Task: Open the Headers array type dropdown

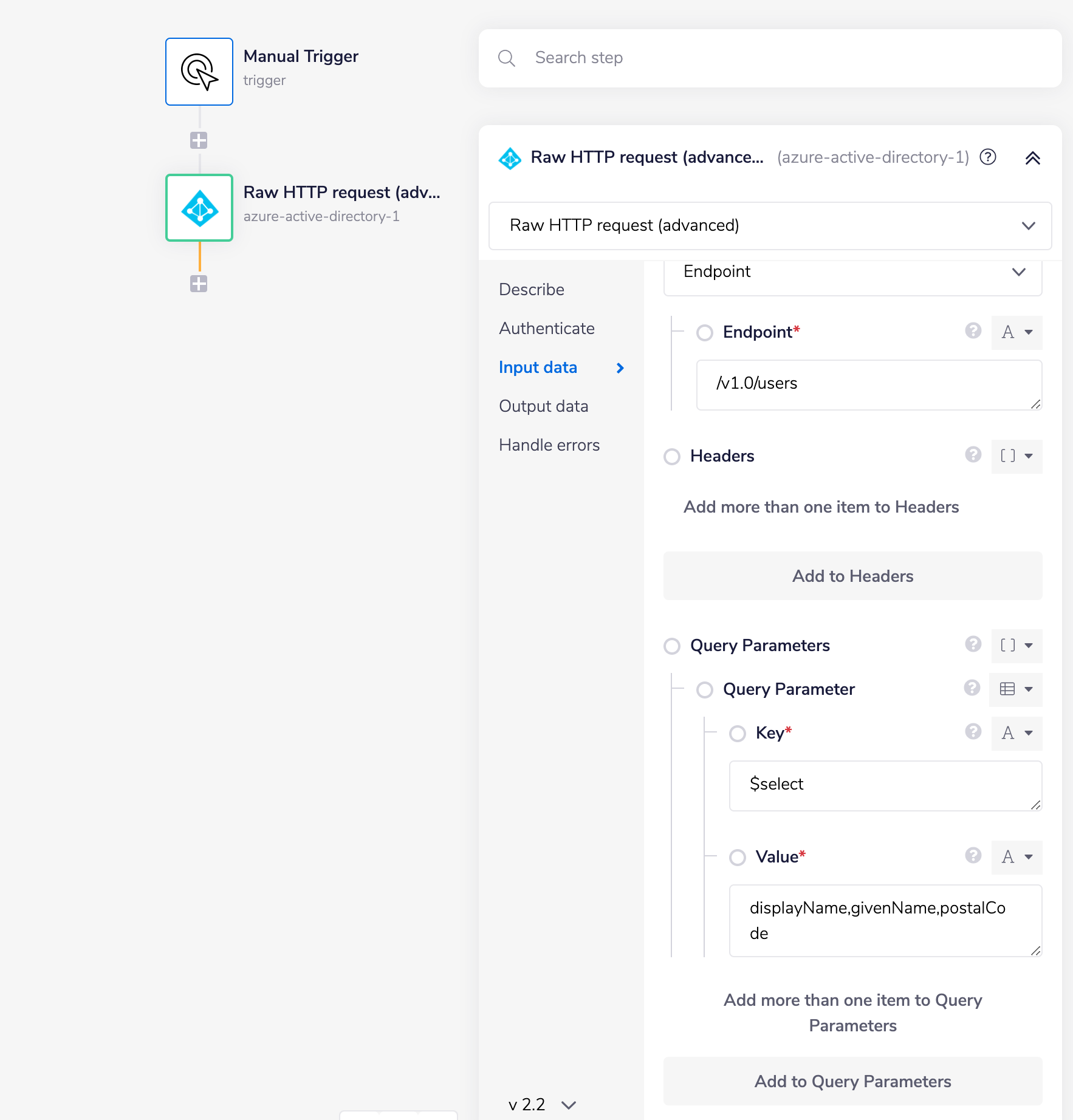Action: click(1016, 456)
